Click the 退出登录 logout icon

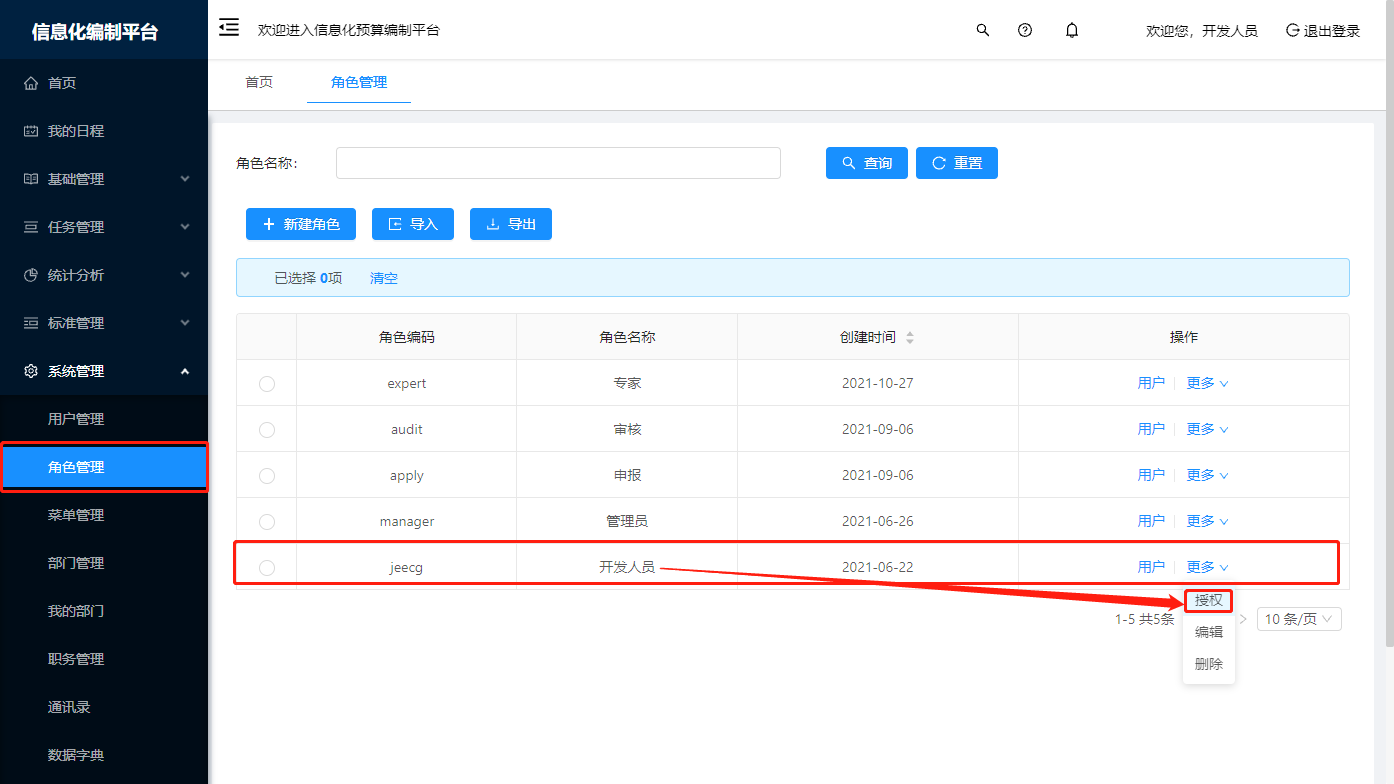[x=1290, y=30]
